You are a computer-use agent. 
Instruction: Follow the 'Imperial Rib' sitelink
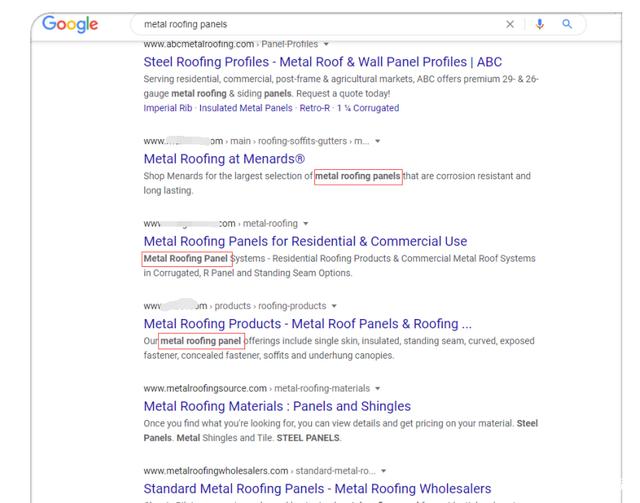(168, 108)
